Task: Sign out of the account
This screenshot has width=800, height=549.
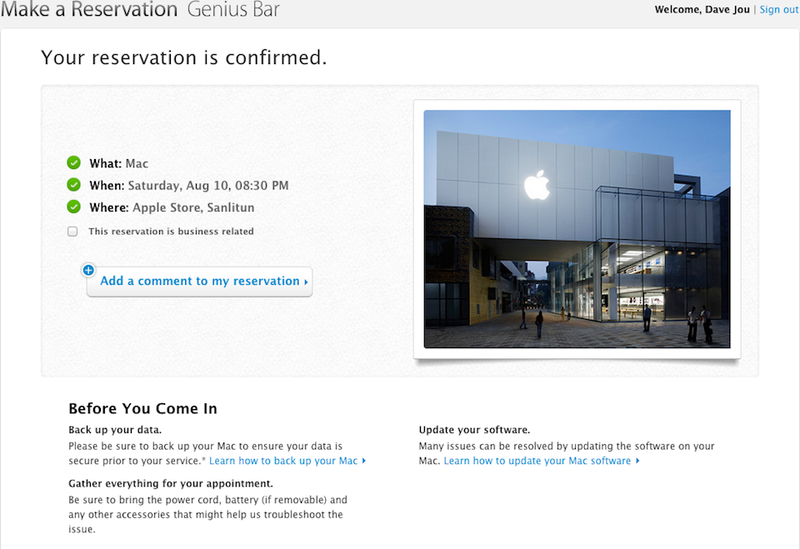Action: pos(779,10)
